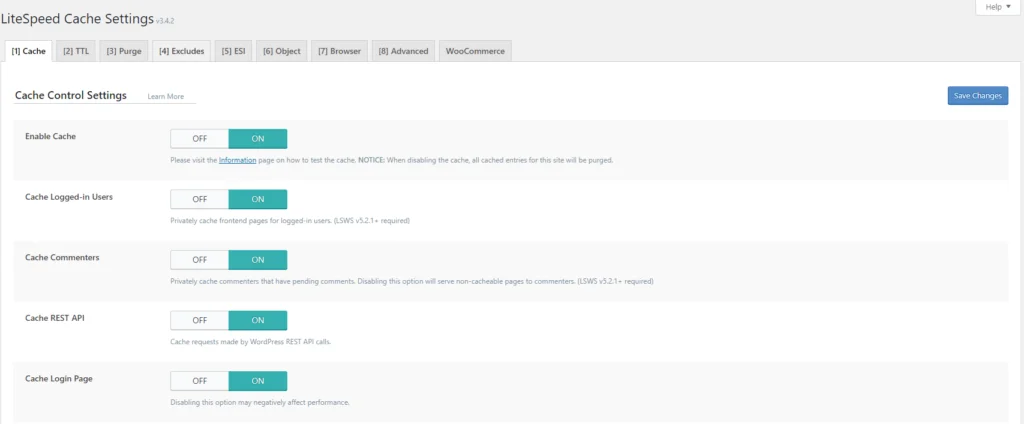Click the Cache Logged-in Users label
The height and width of the screenshot is (424, 1024).
(69, 197)
